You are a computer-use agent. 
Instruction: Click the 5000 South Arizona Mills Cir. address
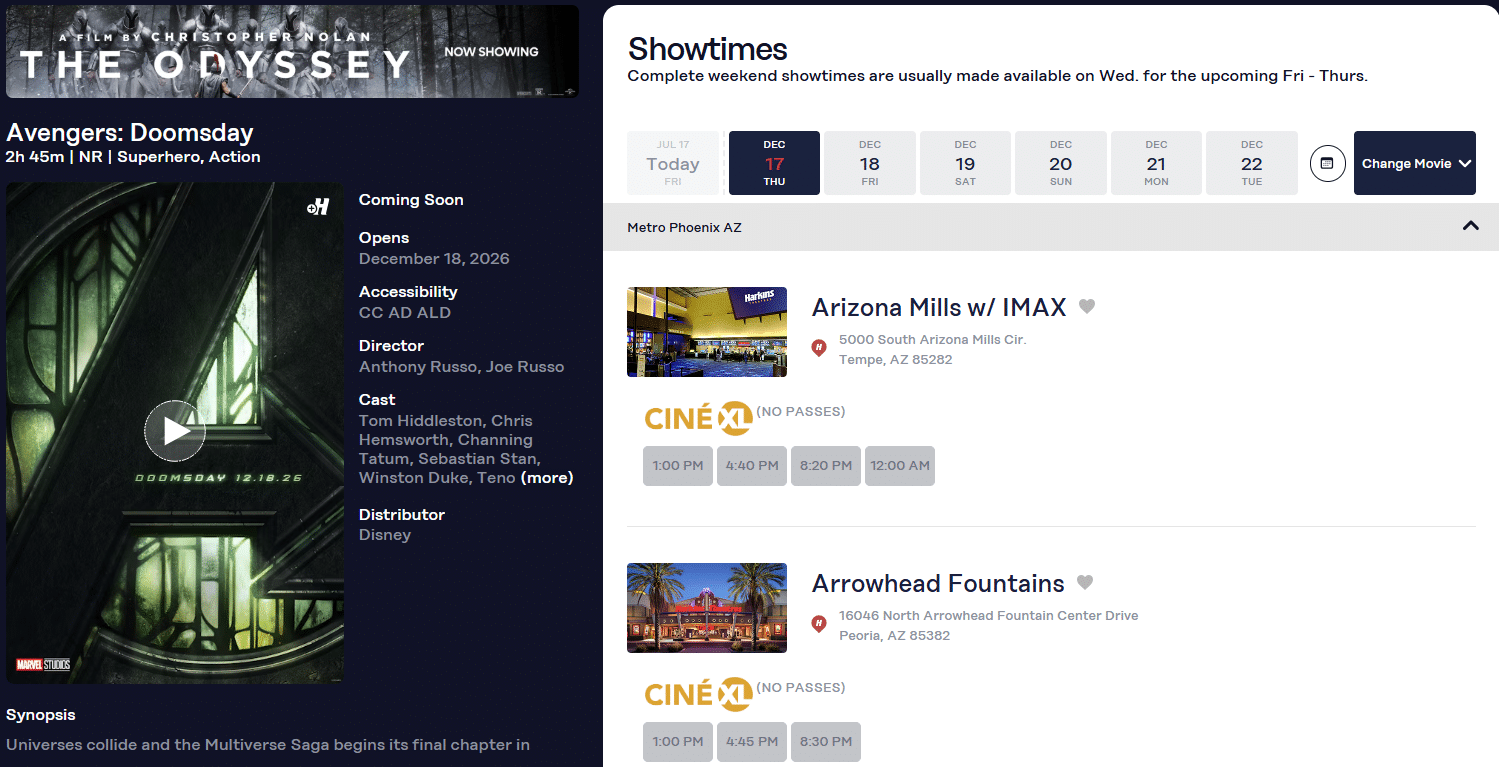pos(933,340)
